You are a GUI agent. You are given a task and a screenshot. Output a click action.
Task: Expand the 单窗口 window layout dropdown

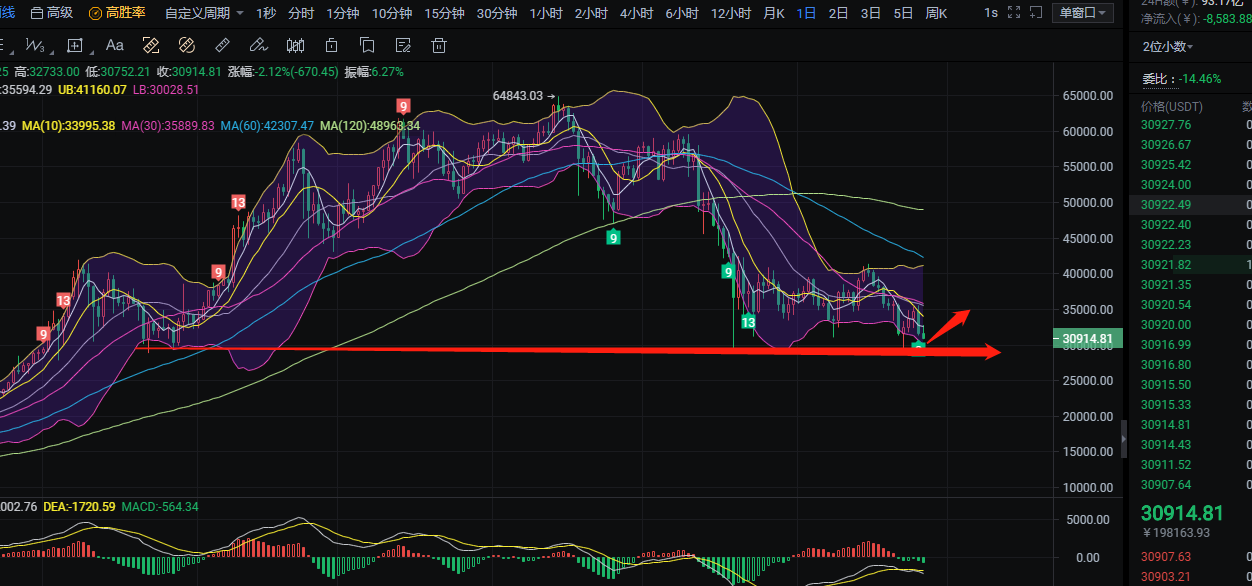pyautogui.click(x=1083, y=13)
